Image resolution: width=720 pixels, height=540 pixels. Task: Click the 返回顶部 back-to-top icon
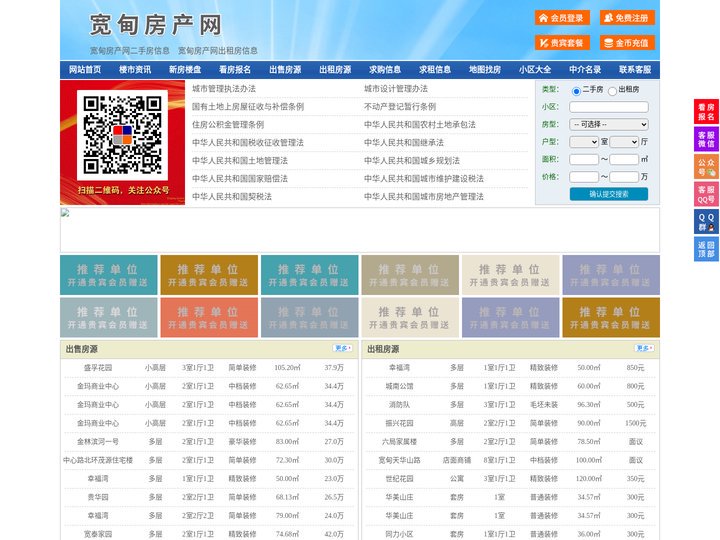point(706,249)
